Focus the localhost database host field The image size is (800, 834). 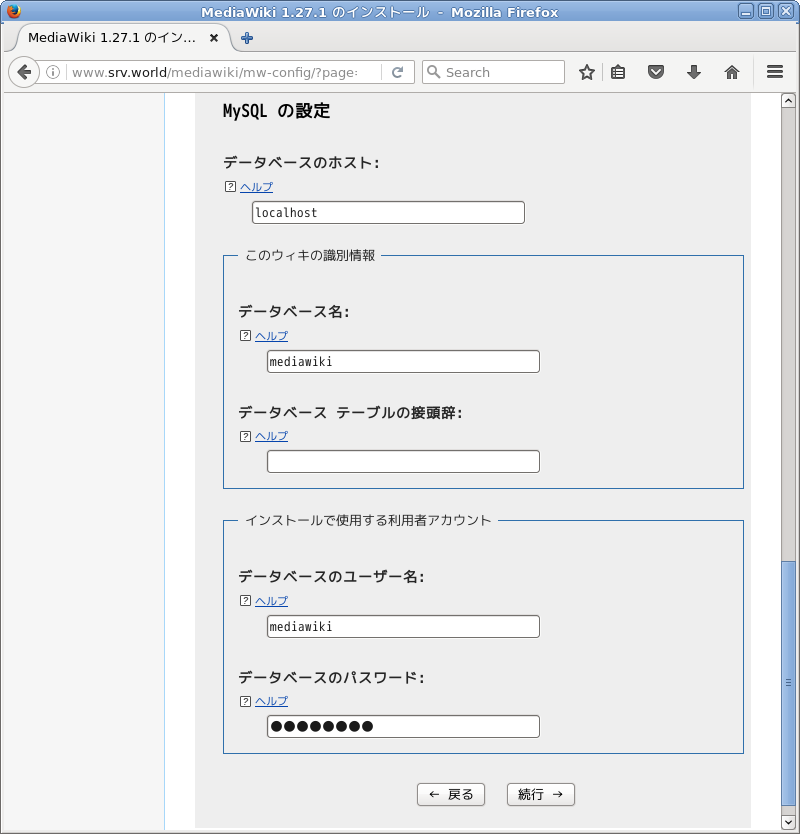[x=388, y=212]
